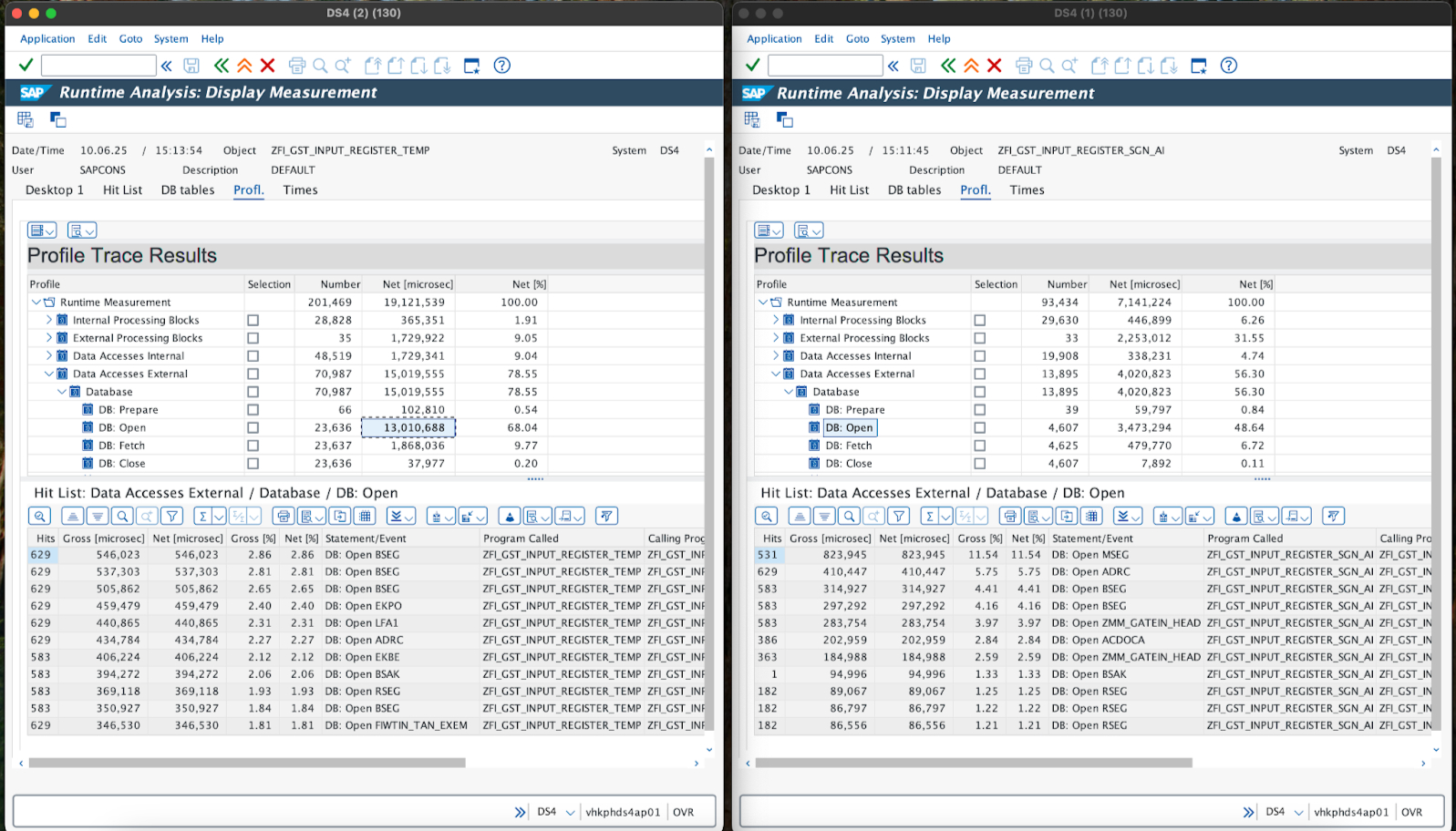Click Set filter funnel in left hit list
The height and width of the screenshot is (831, 1456).
172,516
